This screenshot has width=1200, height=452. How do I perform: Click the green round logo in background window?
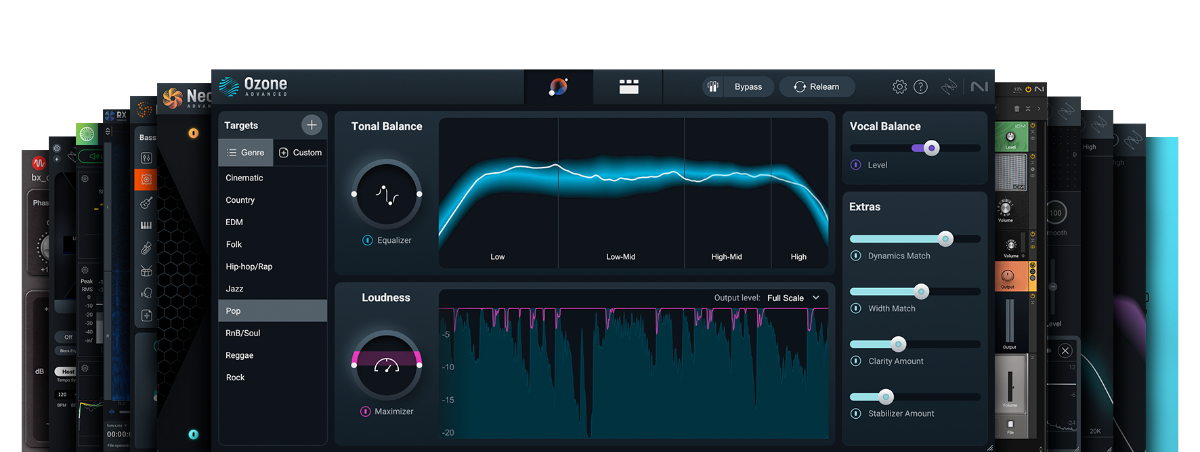(88, 134)
